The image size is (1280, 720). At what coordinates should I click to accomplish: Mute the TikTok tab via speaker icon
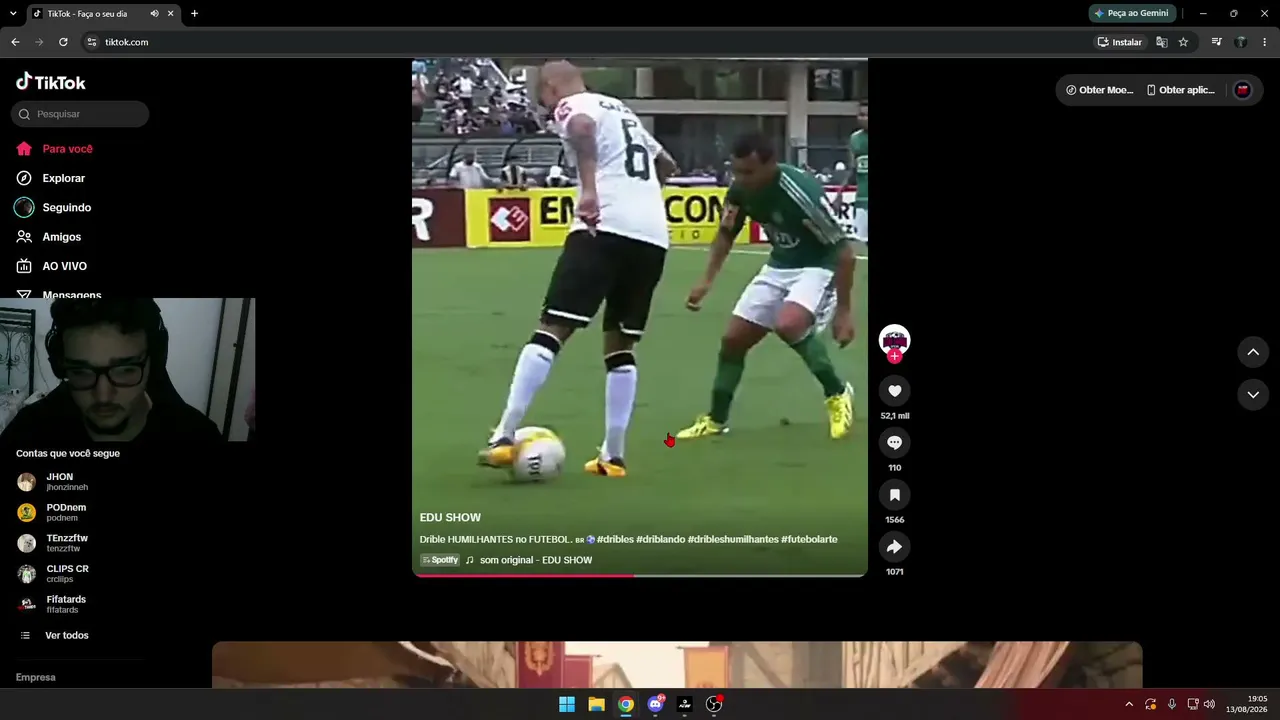(154, 13)
